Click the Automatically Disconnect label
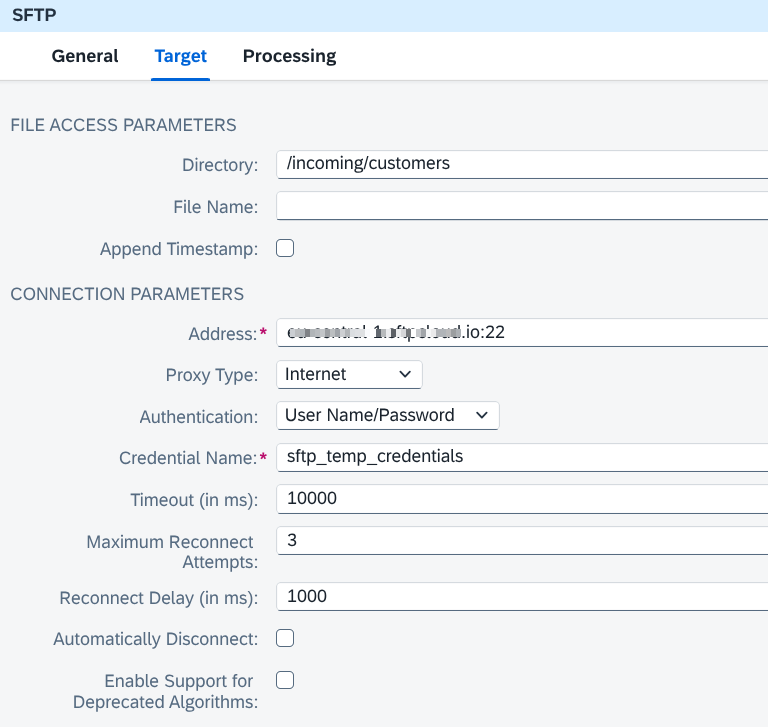The height and width of the screenshot is (727, 768). (156, 639)
